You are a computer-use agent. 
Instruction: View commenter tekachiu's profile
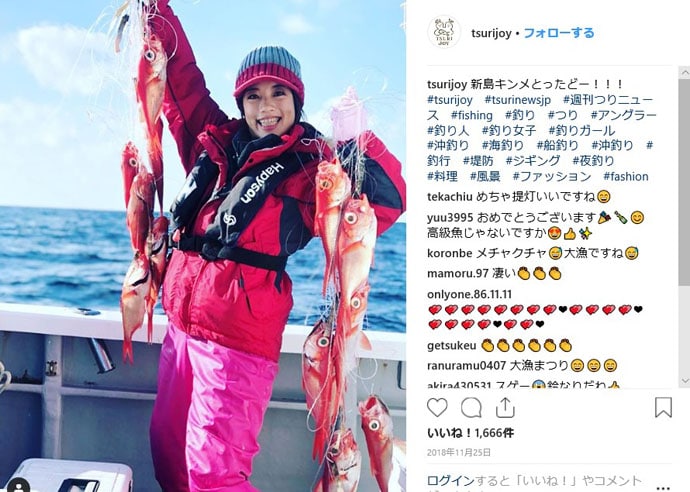click(450, 196)
